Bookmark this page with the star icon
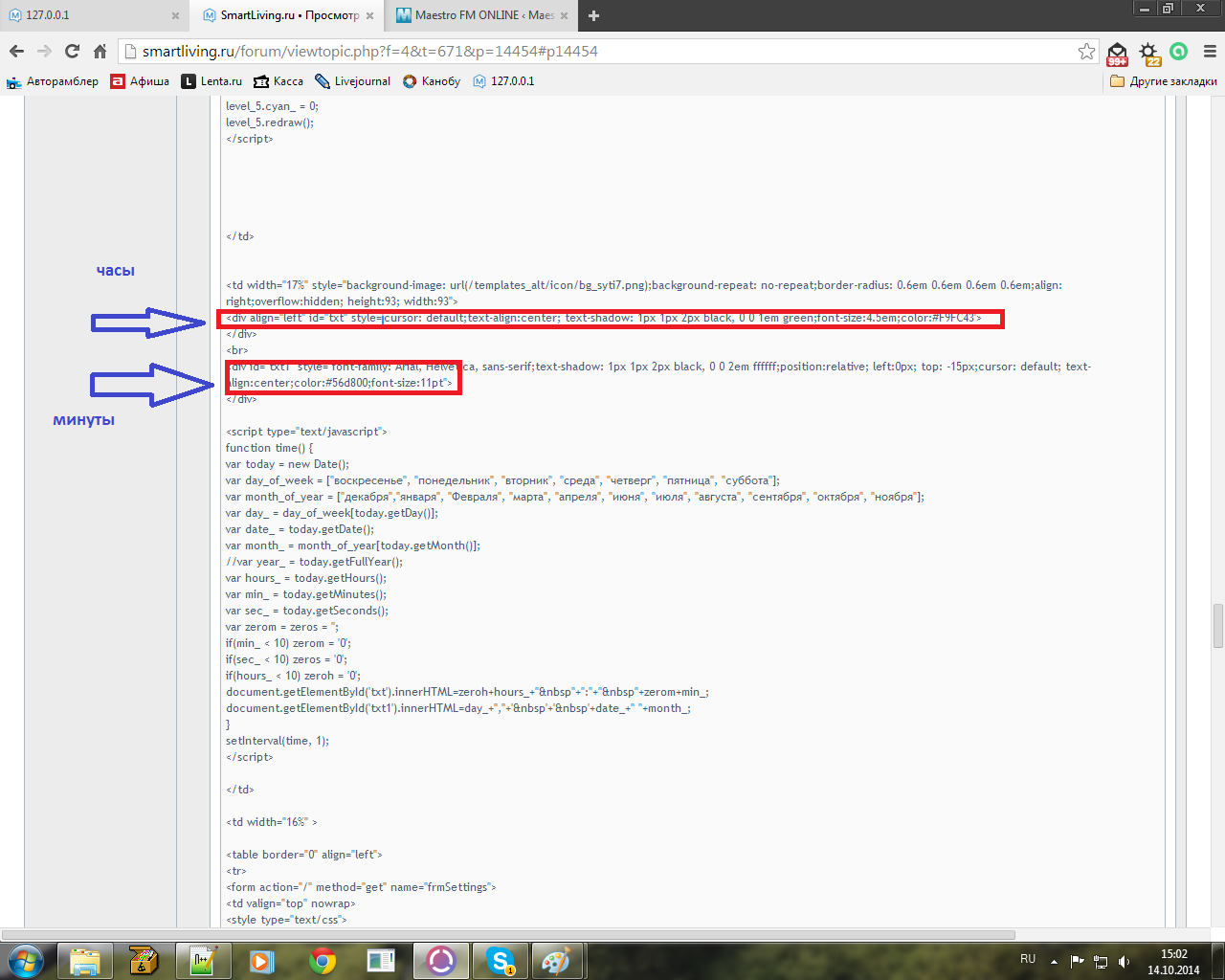The width and height of the screenshot is (1225, 980). (x=1086, y=52)
